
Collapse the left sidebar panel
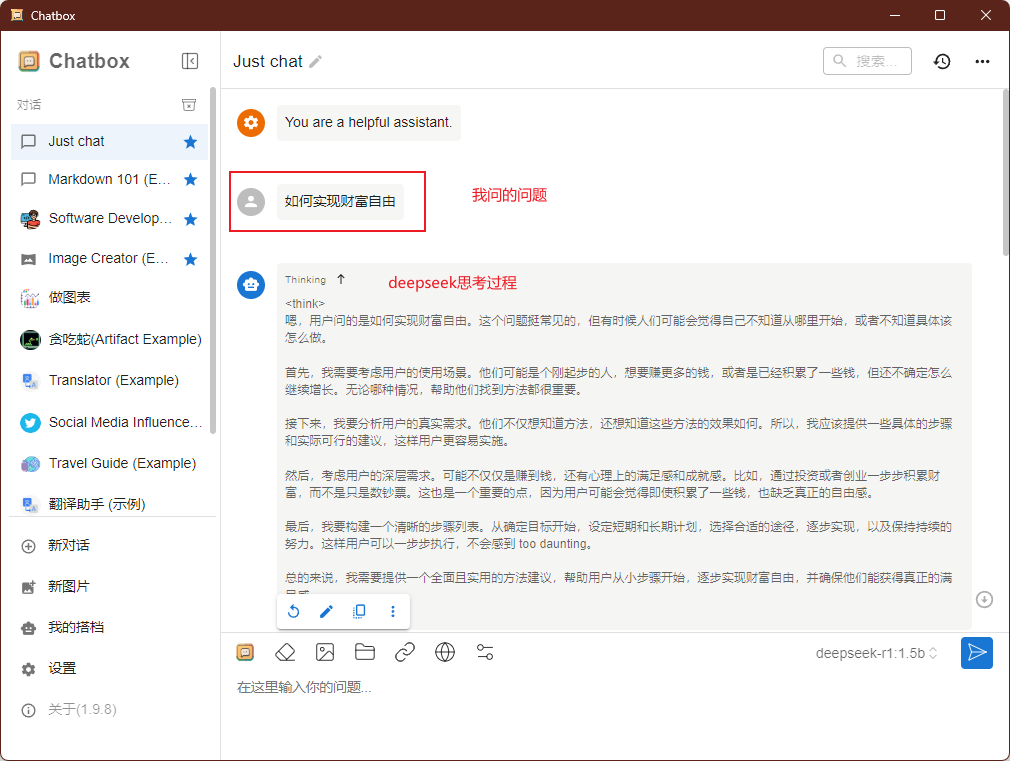coord(190,61)
